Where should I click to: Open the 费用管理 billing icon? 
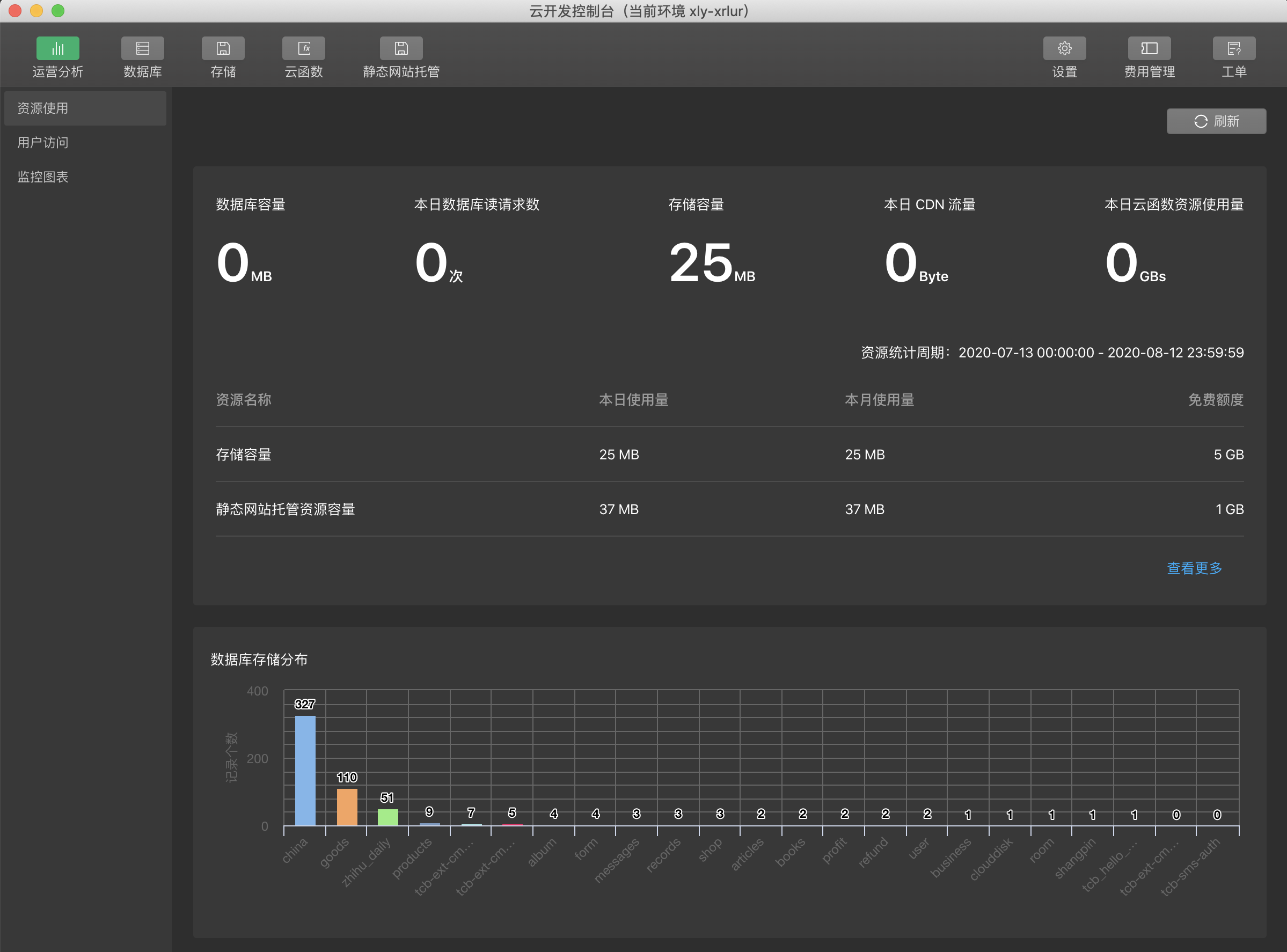tap(1149, 48)
